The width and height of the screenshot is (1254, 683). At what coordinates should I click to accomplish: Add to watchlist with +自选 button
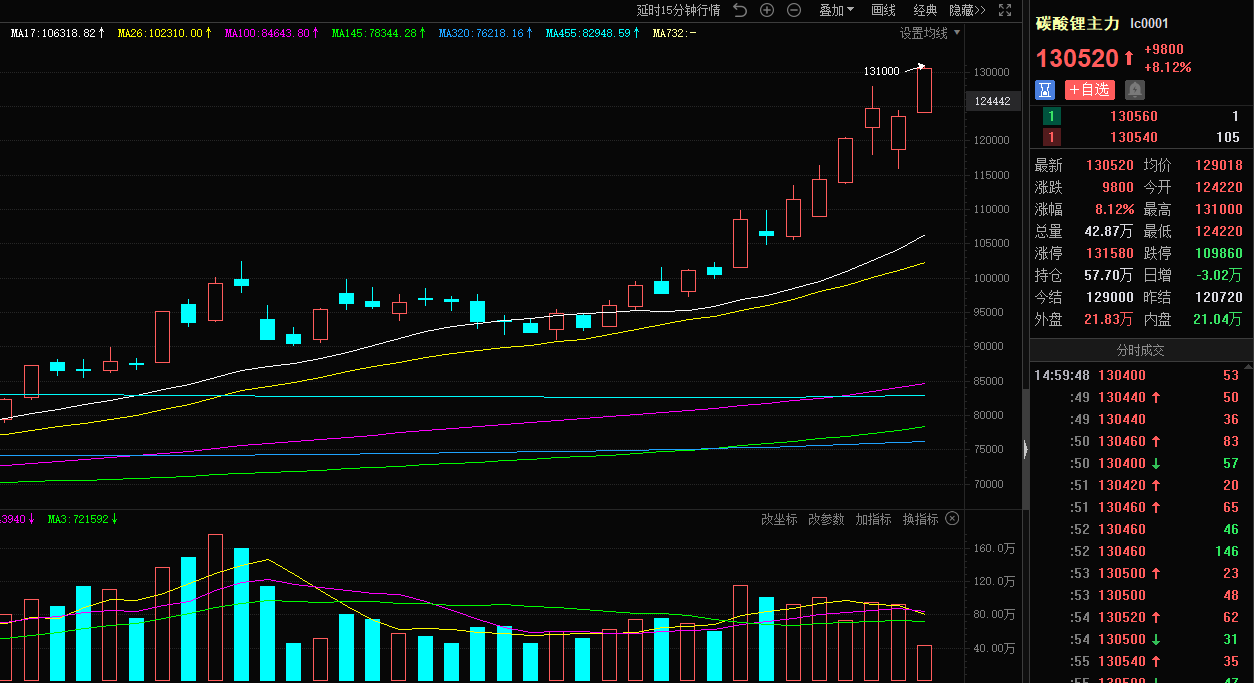(1089, 90)
